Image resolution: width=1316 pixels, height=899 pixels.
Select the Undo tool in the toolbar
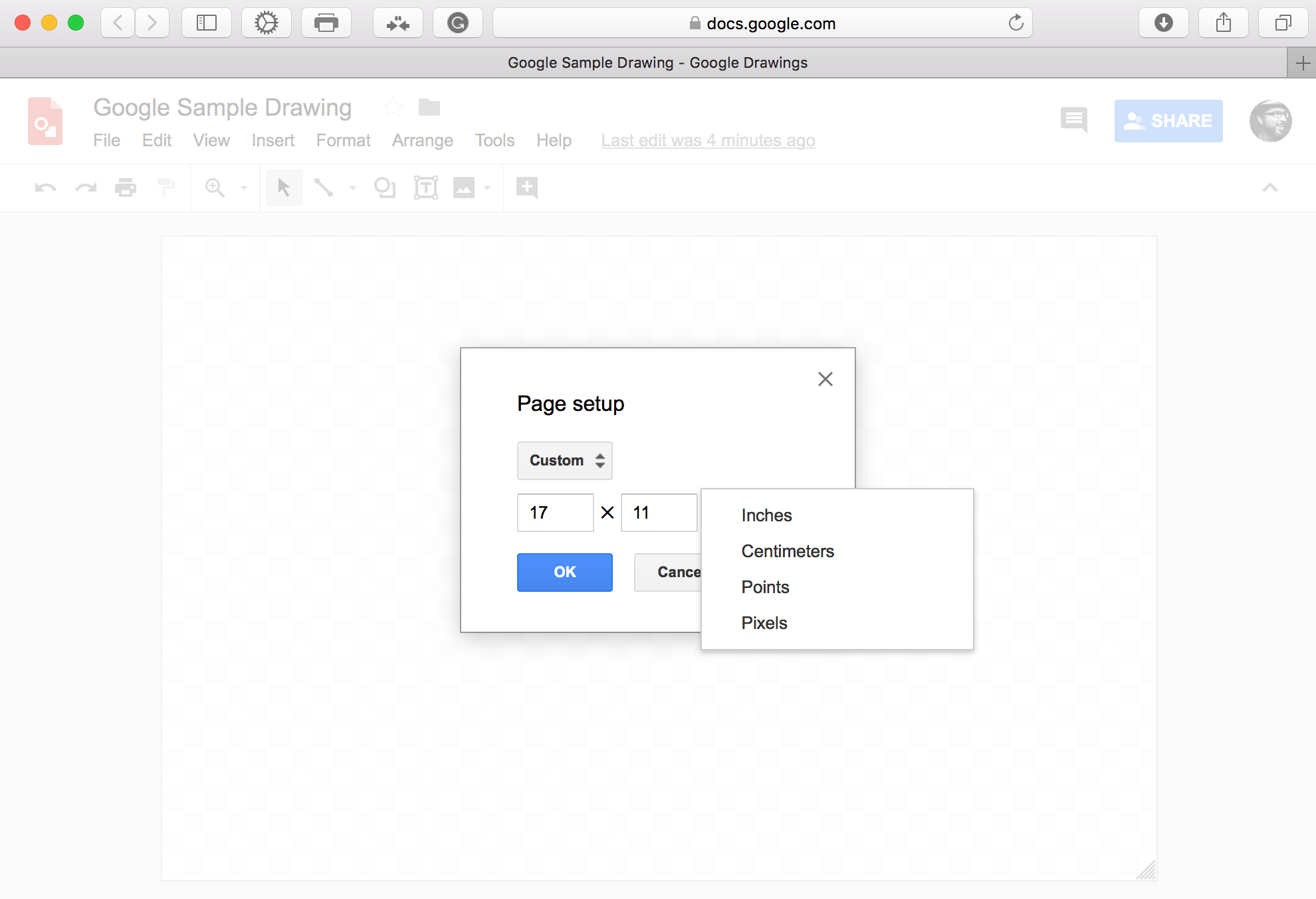44,188
